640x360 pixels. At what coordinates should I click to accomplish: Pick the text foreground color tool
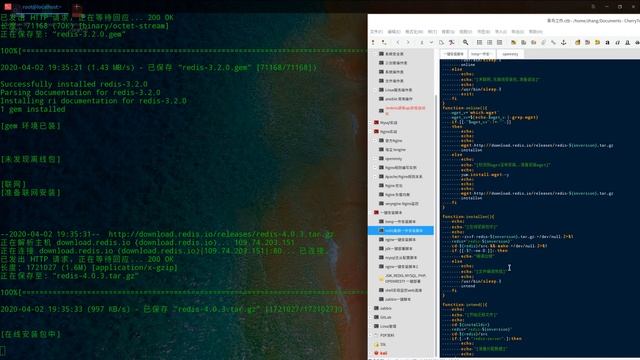[x=587, y=42]
